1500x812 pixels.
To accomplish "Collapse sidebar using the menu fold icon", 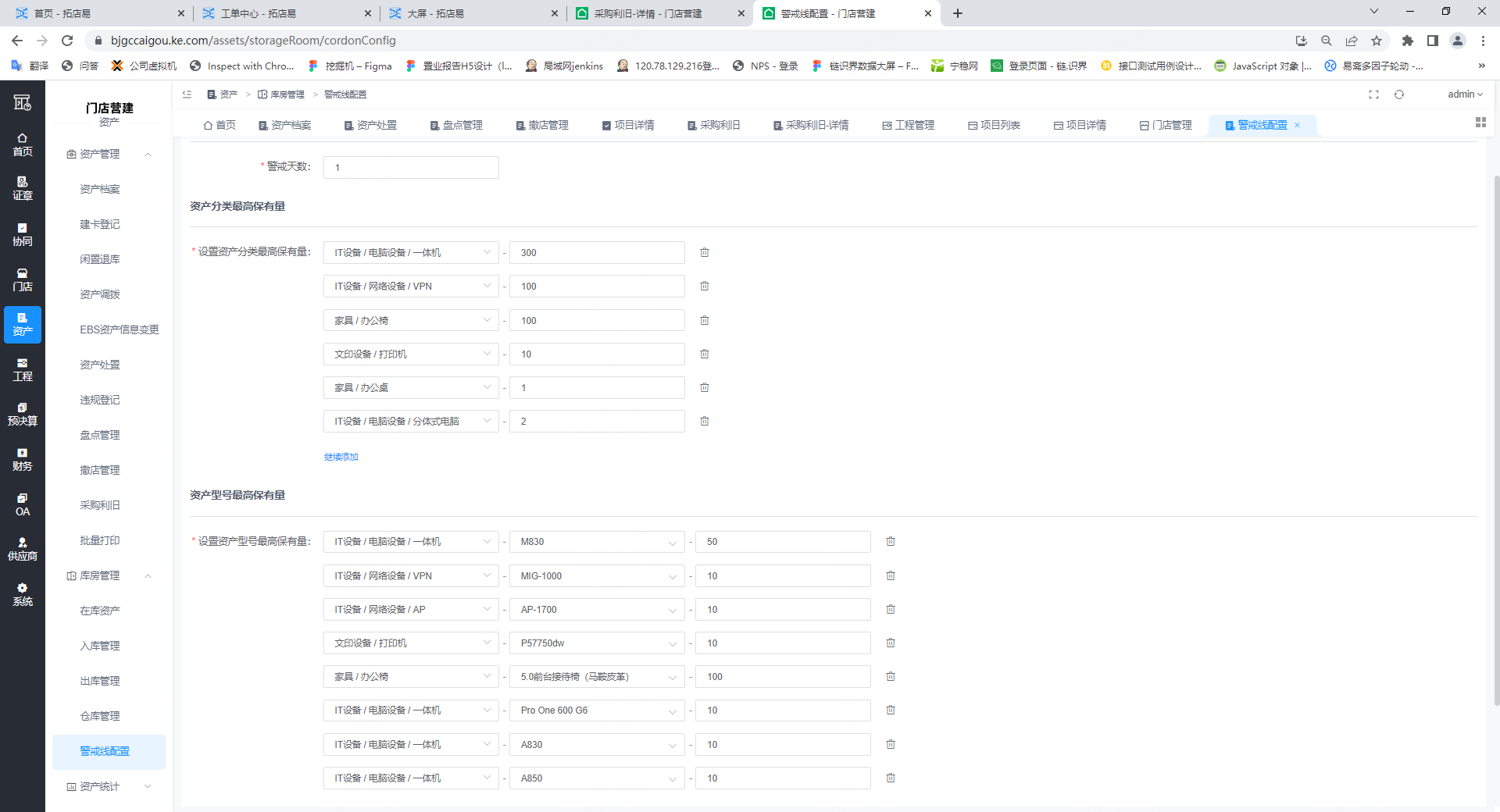I will [x=187, y=94].
